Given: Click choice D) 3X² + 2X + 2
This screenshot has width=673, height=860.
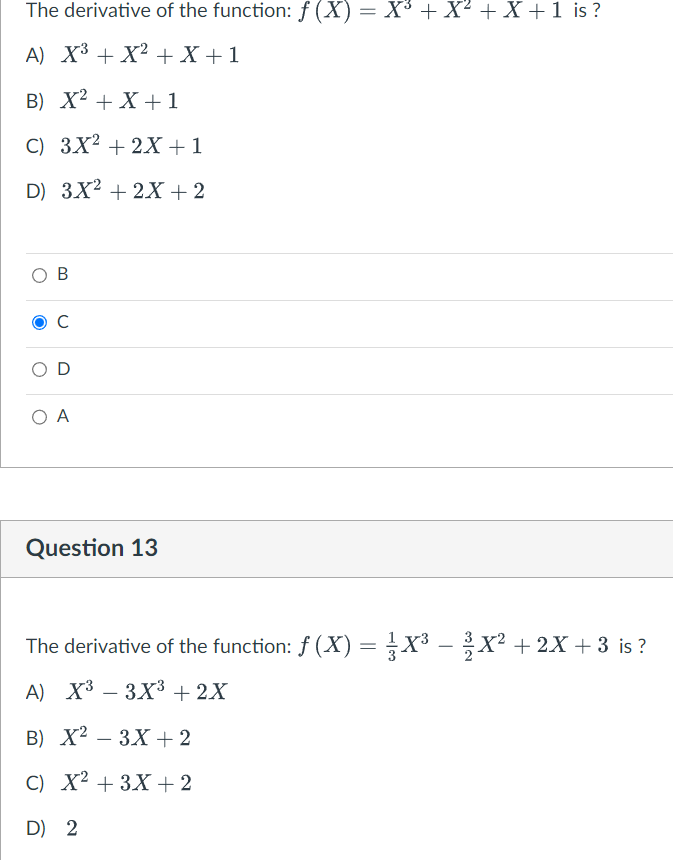Looking at the screenshot, I should tap(115, 190).
